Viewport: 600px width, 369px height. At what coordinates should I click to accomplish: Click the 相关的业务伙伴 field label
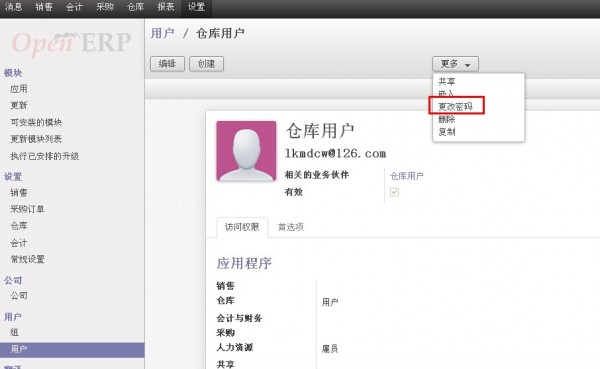[316, 175]
